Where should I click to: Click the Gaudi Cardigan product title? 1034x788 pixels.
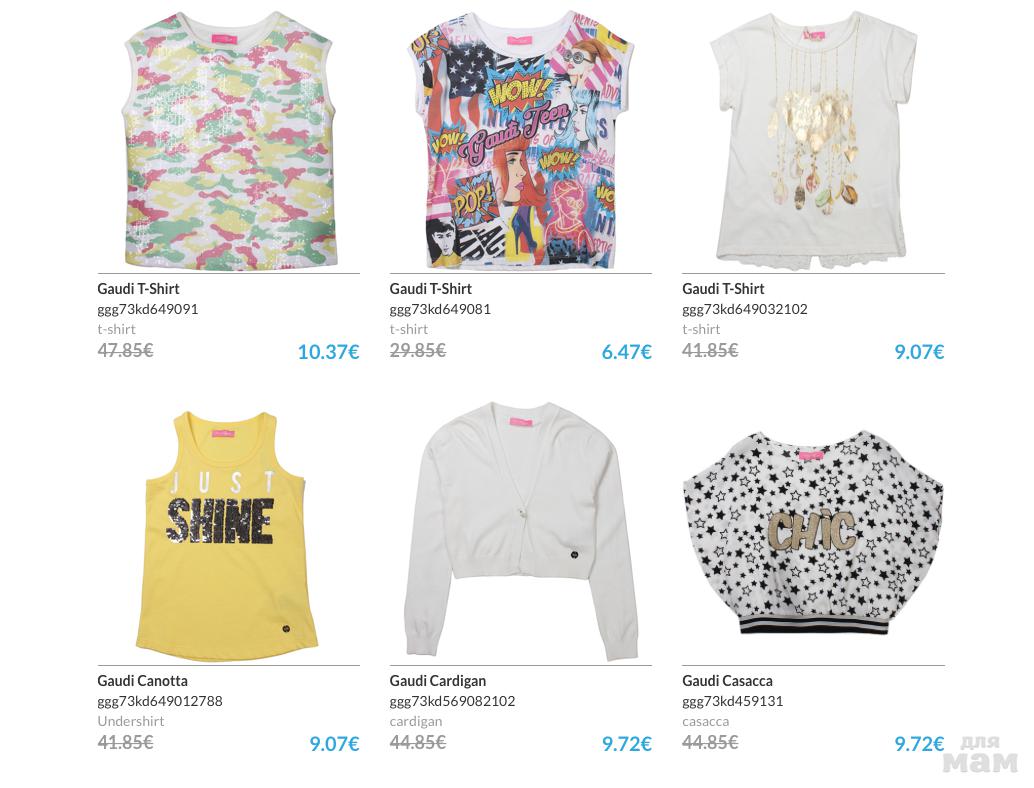coord(438,681)
